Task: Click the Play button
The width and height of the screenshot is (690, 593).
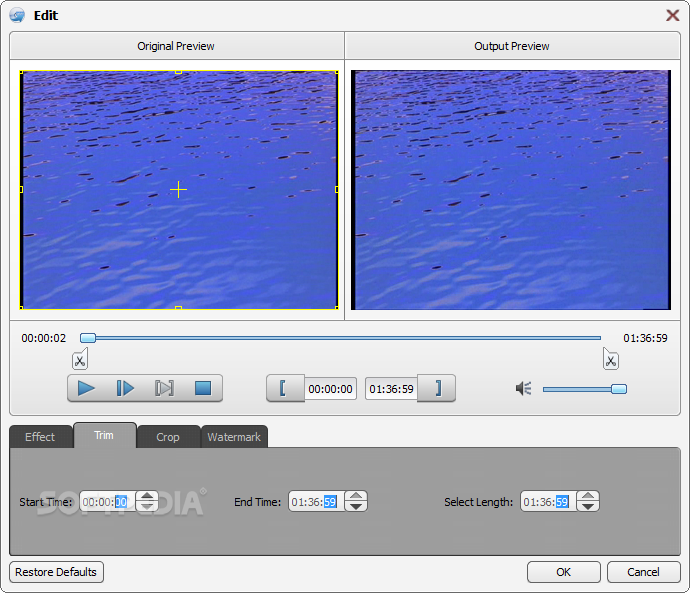Action: coord(86,388)
